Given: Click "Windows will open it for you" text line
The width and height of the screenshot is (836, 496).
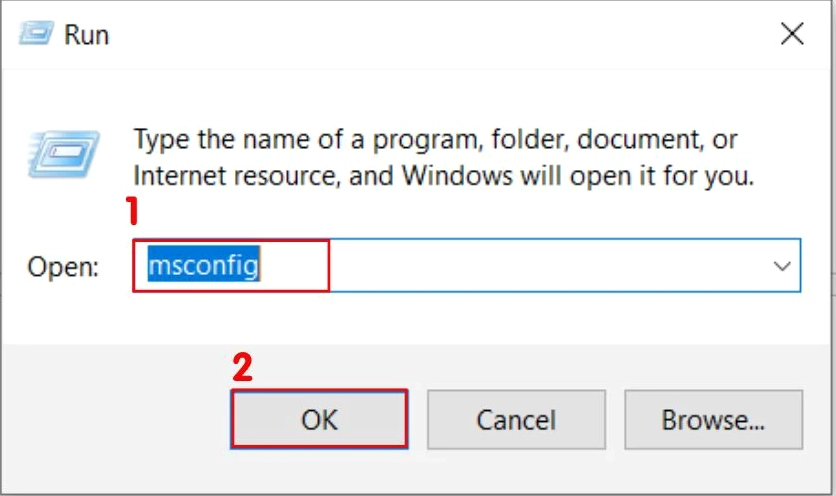Looking at the screenshot, I should [x=580, y=176].
